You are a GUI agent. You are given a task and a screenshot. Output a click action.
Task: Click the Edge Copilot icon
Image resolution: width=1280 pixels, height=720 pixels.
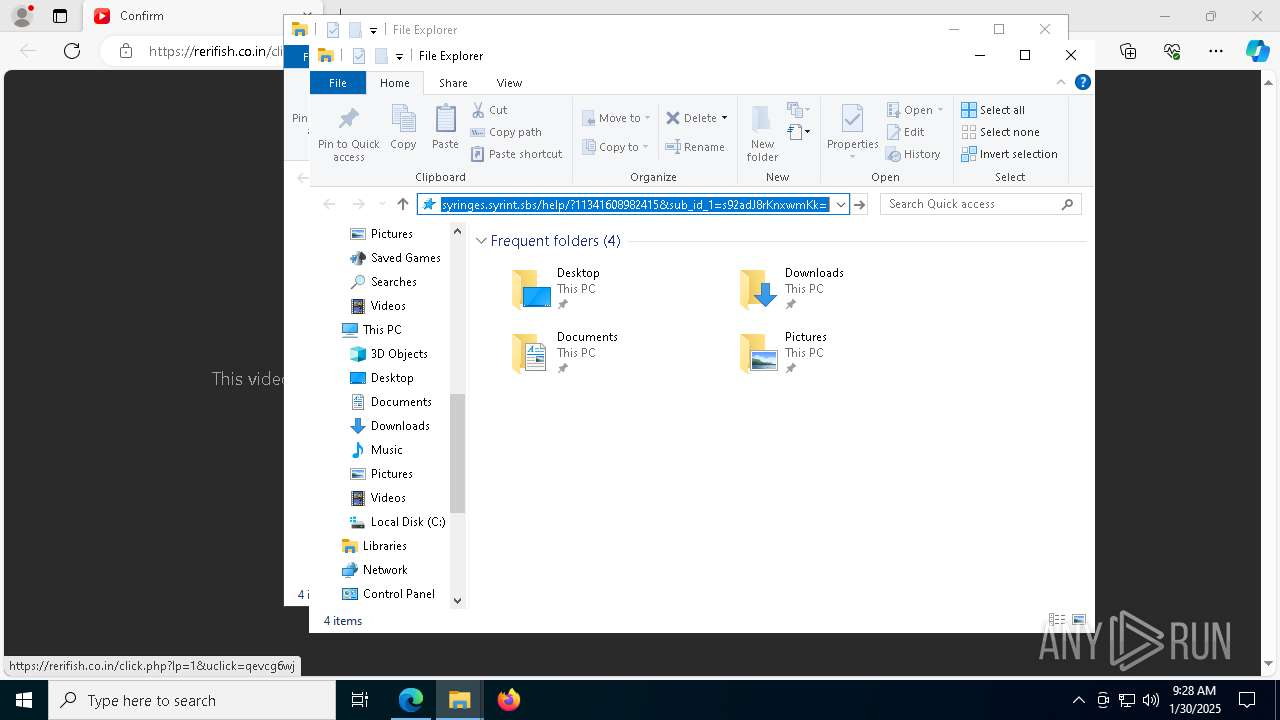[x=1257, y=51]
